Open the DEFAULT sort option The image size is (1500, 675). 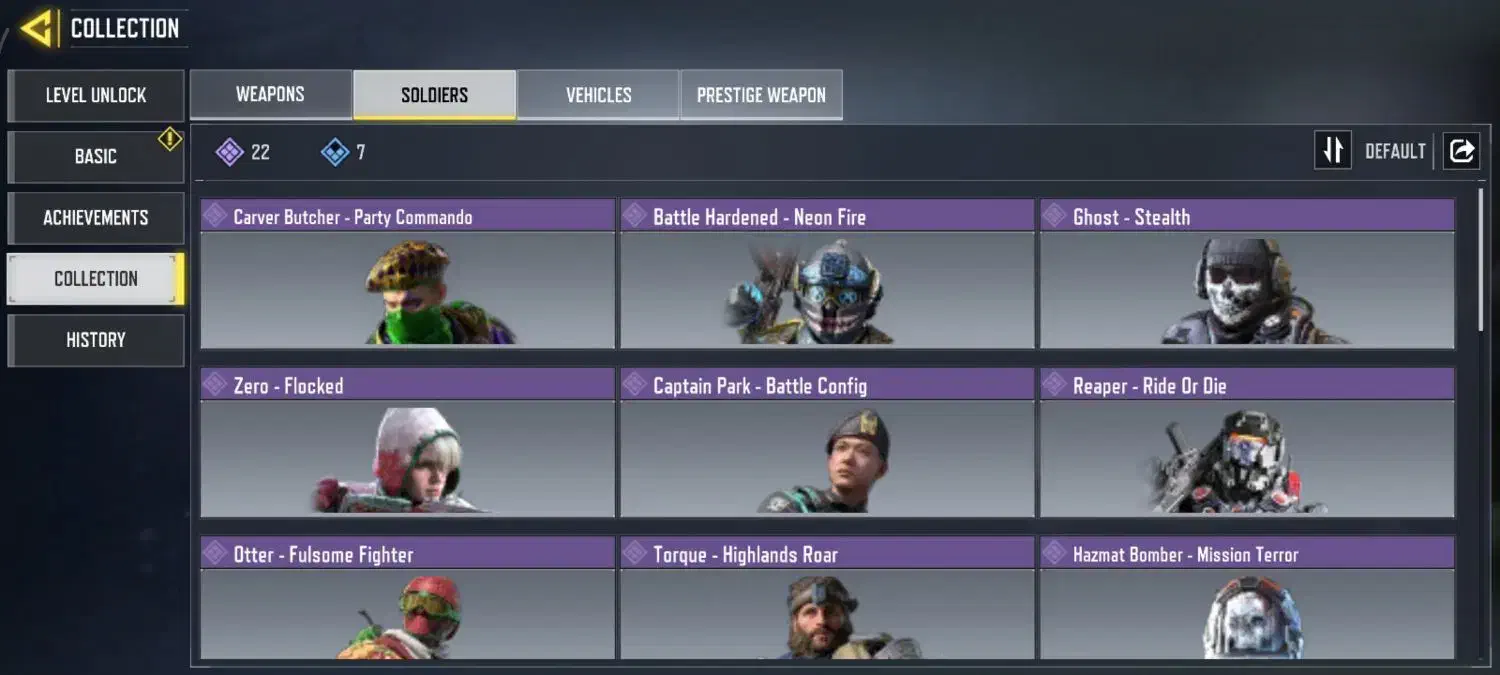(x=1395, y=152)
